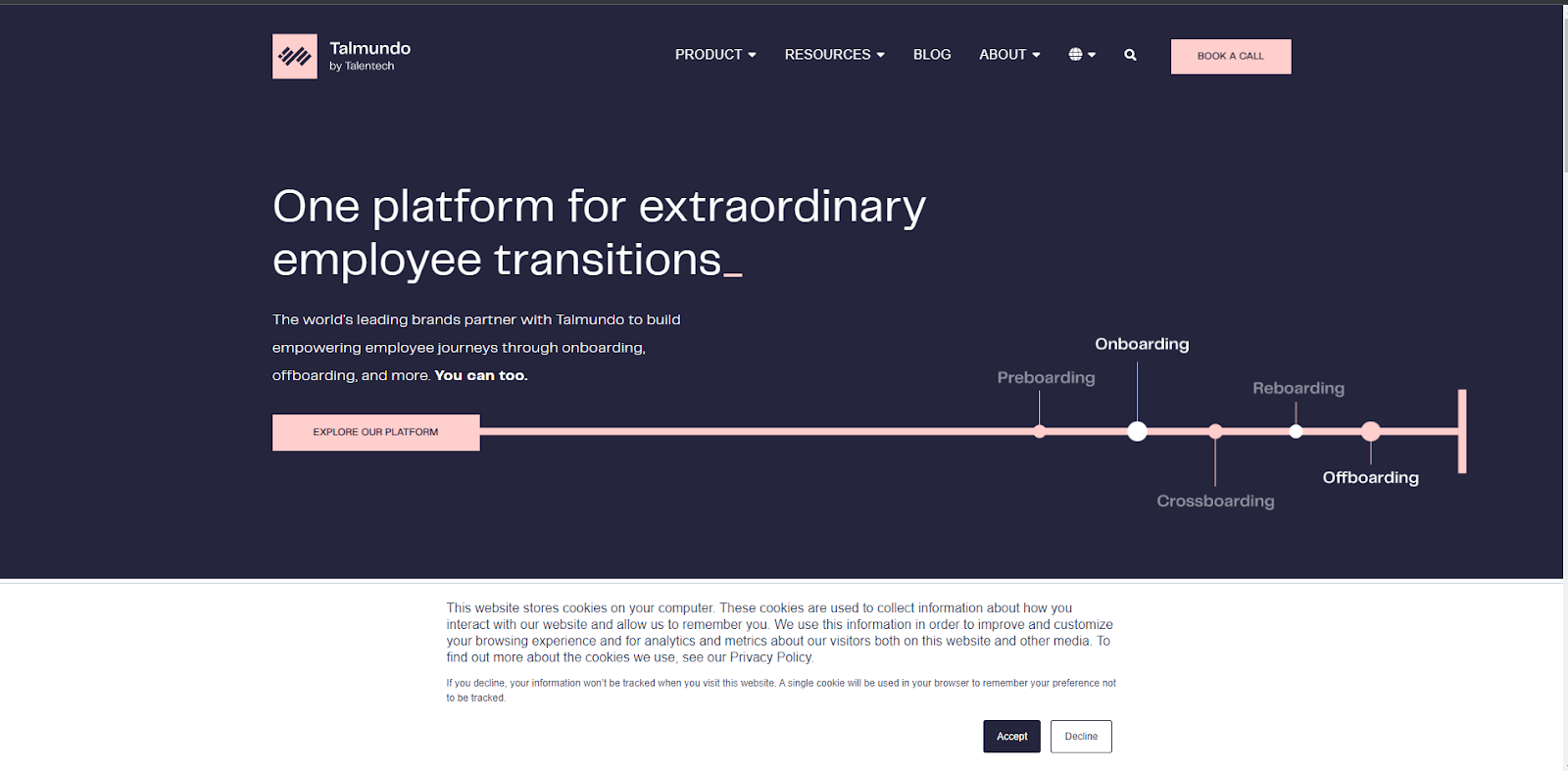Viewport: 1568px width, 771px height.
Task: Click the EXPLORE OUR PLATFORM button
Action: tap(376, 432)
